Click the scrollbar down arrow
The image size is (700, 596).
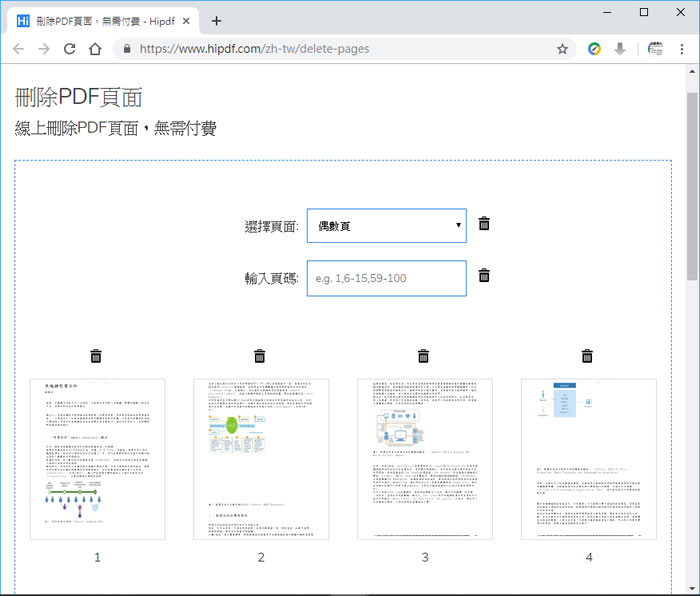[x=692, y=588]
